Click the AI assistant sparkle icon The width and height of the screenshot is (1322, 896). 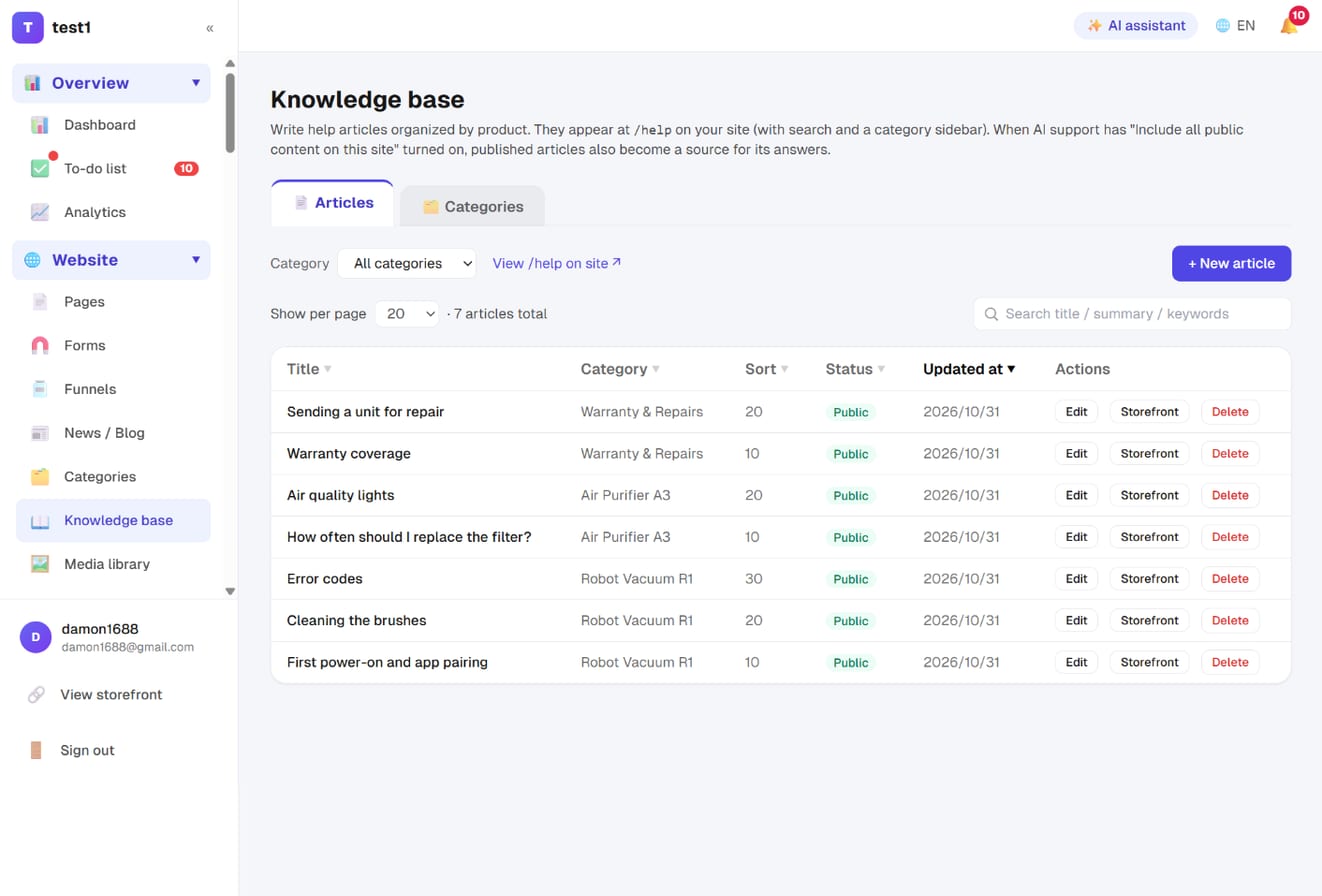click(1095, 26)
